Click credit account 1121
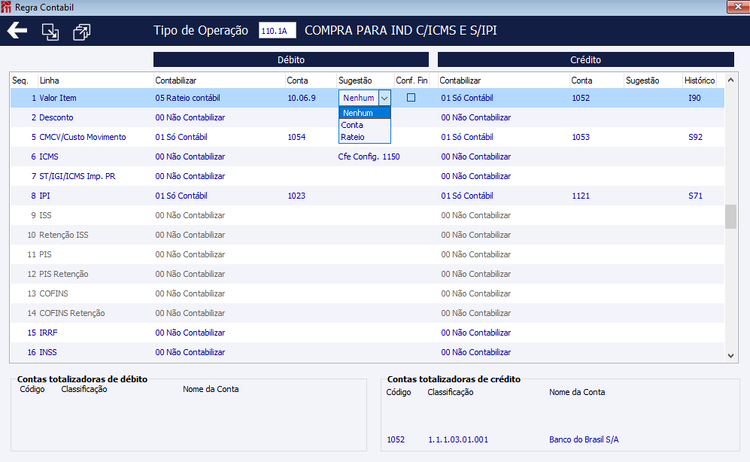 tap(581, 196)
